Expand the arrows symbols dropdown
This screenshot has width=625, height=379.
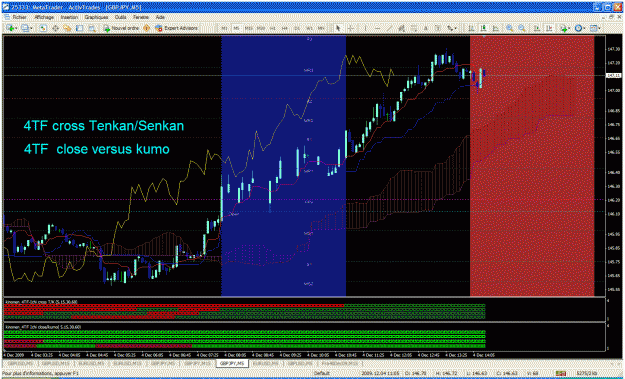(456, 28)
